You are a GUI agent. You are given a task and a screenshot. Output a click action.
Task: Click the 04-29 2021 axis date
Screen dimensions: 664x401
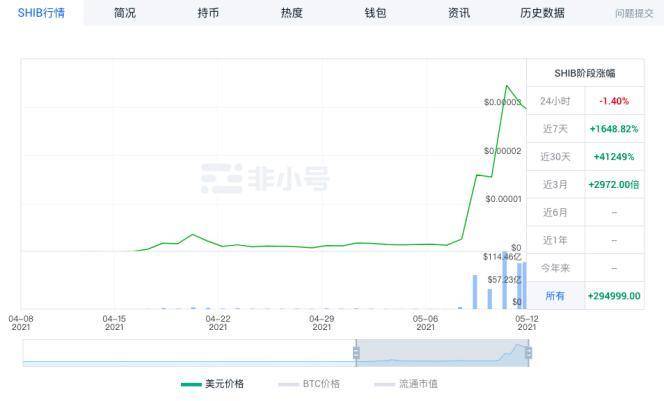coord(321,323)
